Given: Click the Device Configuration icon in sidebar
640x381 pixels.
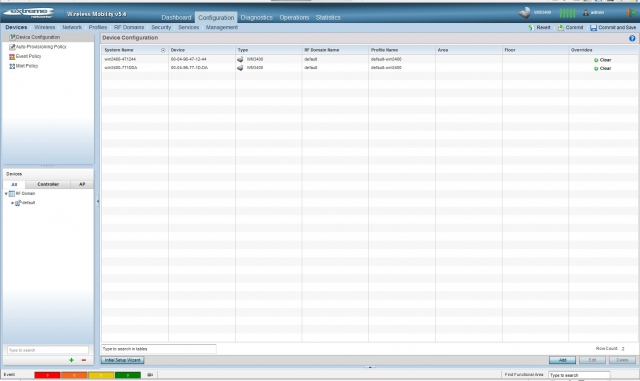Looking at the screenshot, I should (x=12, y=37).
